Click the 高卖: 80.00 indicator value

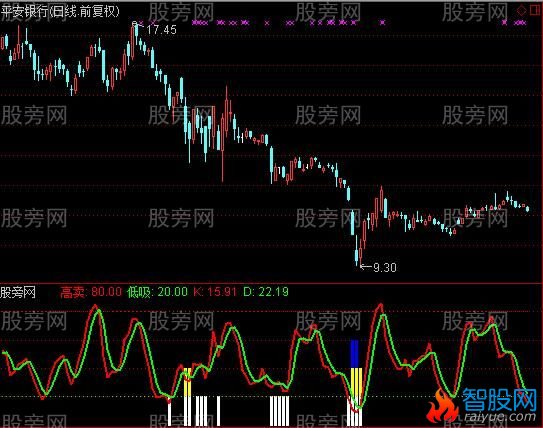pyautogui.click(x=91, y=292)
